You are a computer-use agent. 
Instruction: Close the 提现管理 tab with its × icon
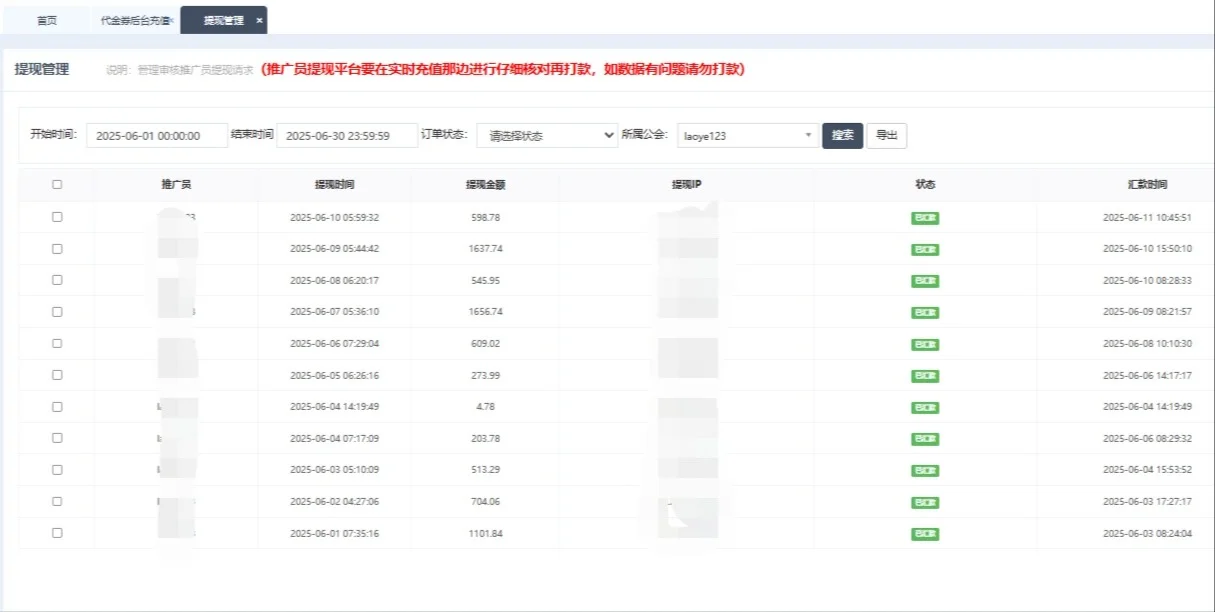(x=257, y=19)
